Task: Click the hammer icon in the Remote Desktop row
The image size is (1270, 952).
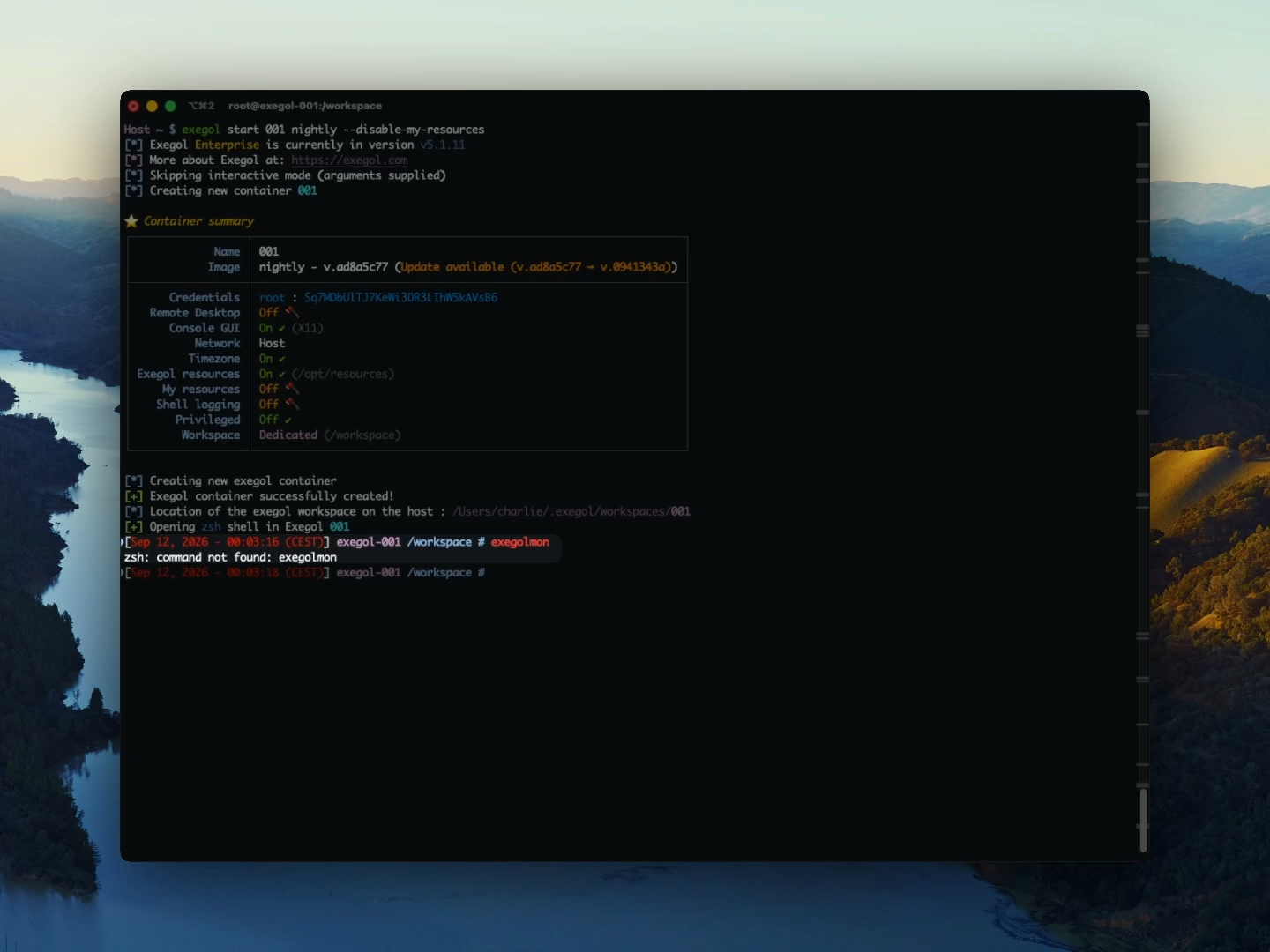Action: coord(292,313)
